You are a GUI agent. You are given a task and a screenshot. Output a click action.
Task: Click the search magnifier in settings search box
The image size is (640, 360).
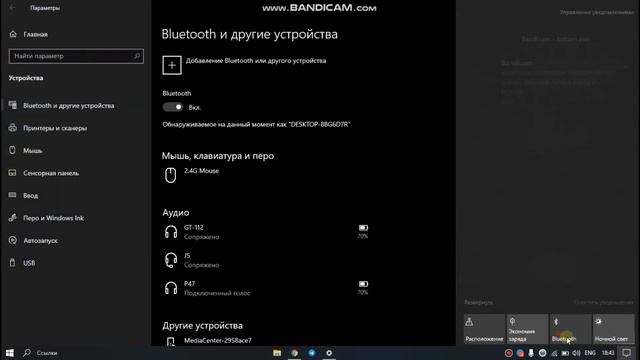click(x=137, y=56)
